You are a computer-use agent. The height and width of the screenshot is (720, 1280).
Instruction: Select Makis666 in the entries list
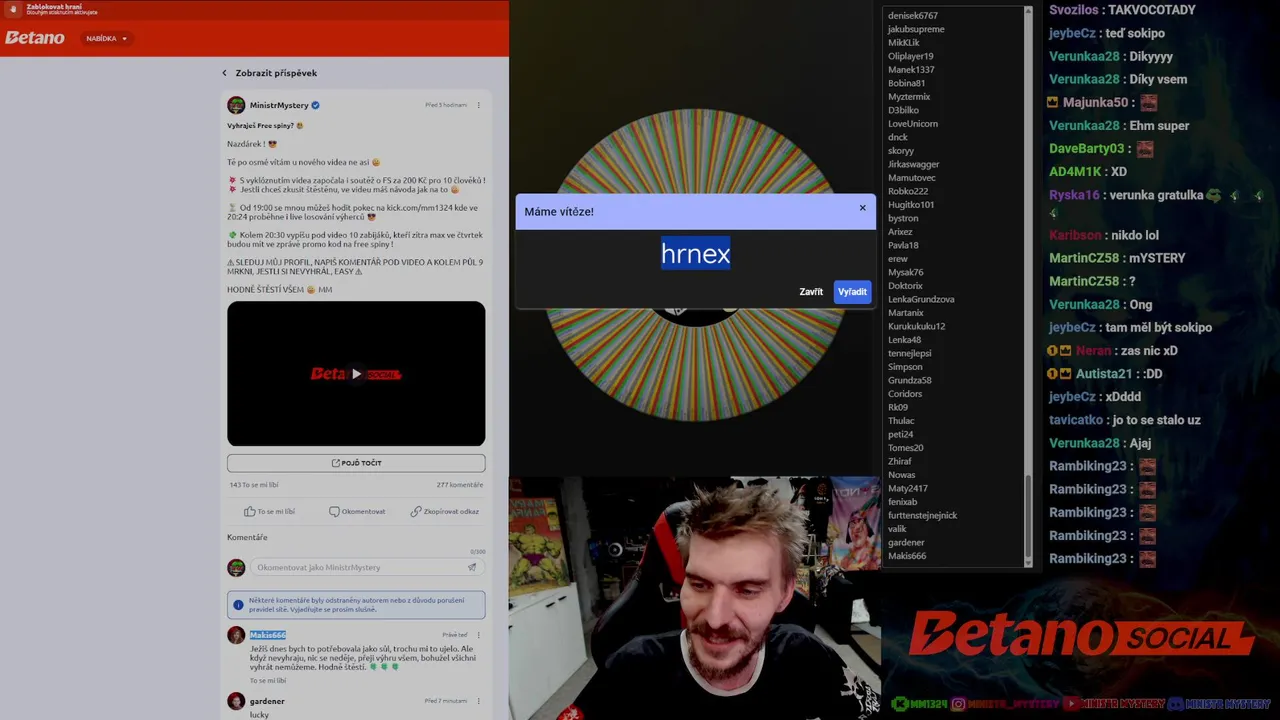coord(907,556)
